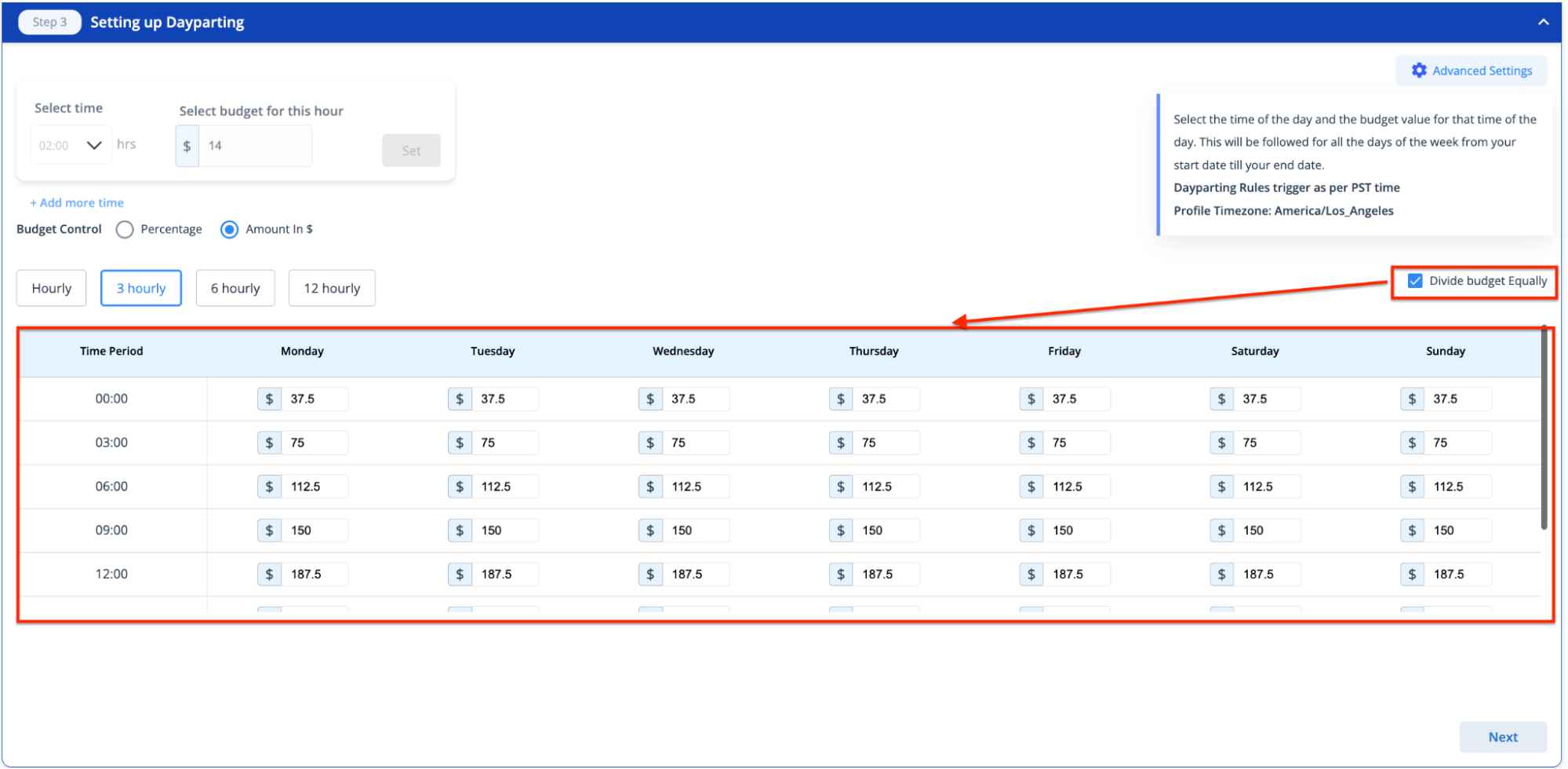This screenshot has height=769, width=1568.
Task: Edit Saturday 03:00 budget field
Action: [x=1268, y=443]
